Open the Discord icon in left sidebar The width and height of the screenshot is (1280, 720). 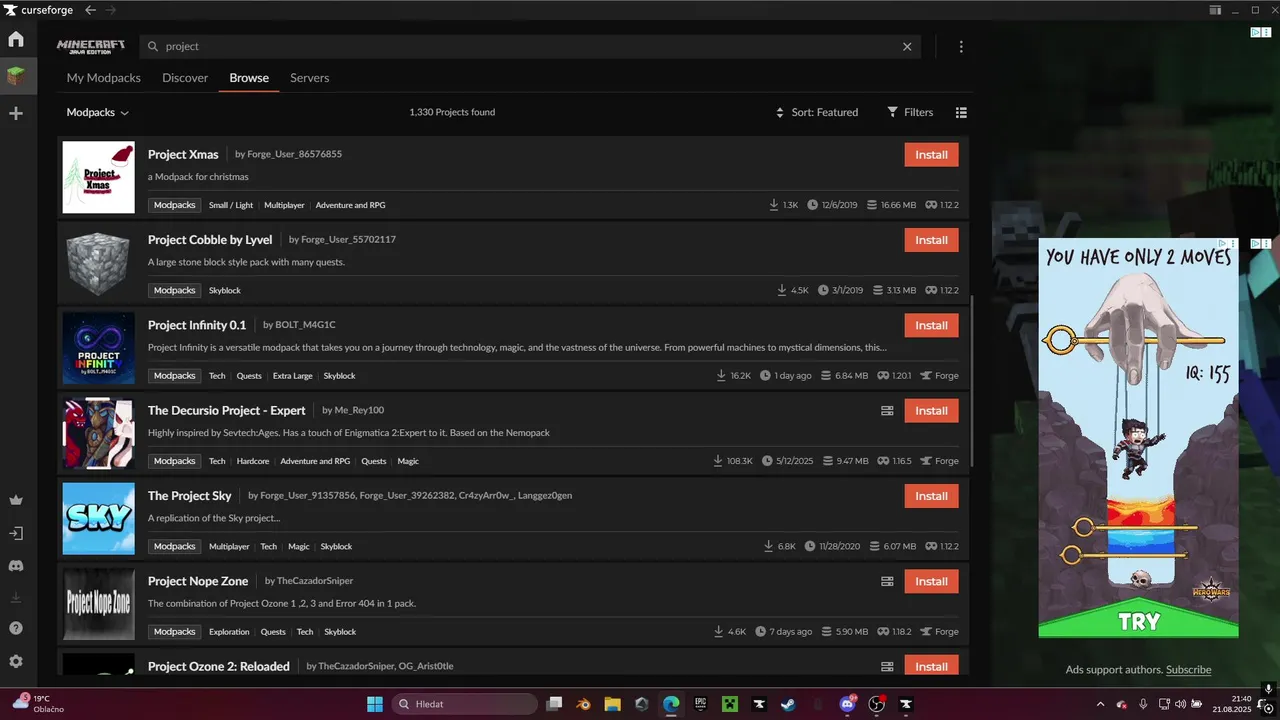pos(16,566)
